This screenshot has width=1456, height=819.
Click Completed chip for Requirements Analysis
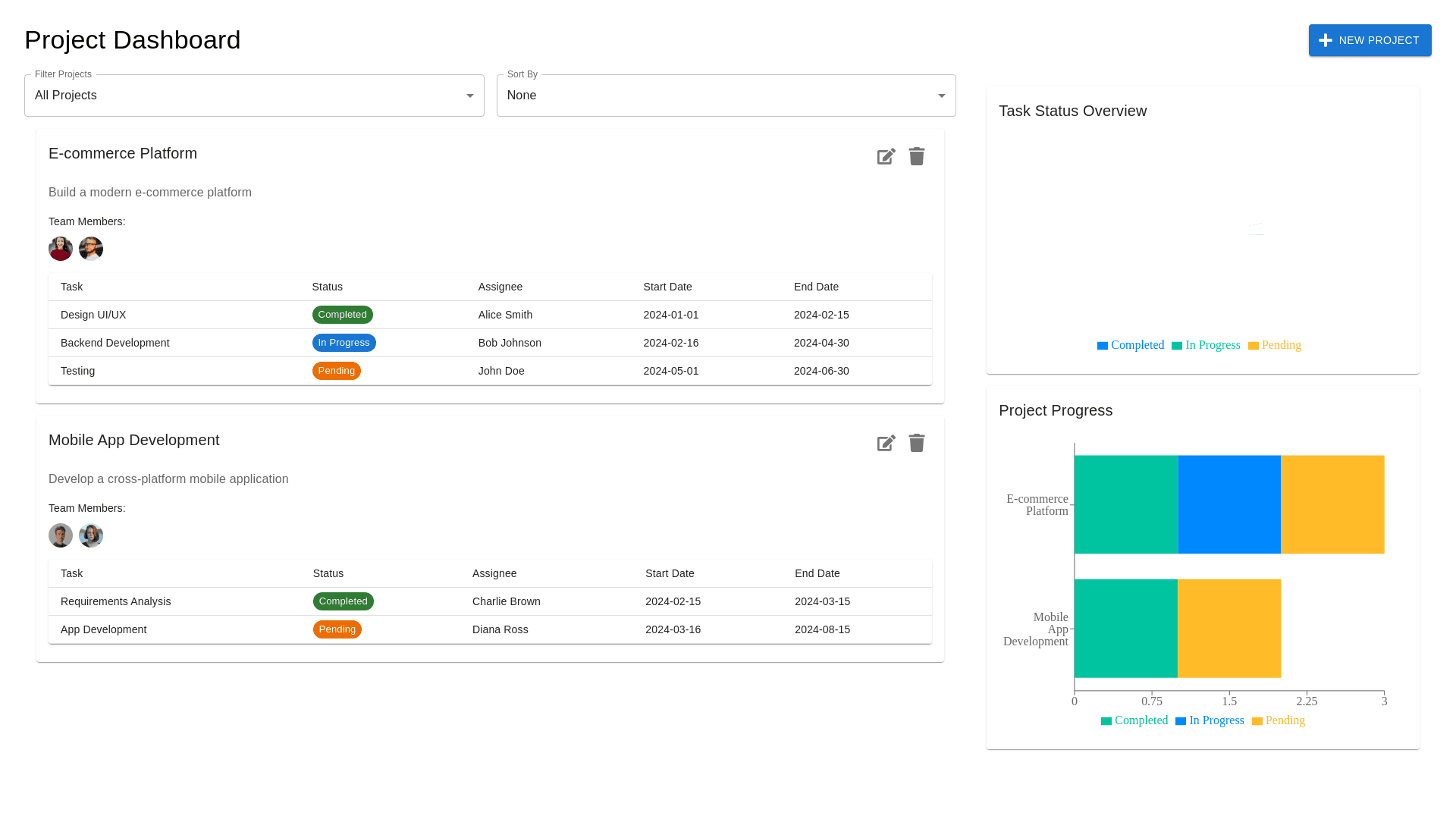pos(343,601)
